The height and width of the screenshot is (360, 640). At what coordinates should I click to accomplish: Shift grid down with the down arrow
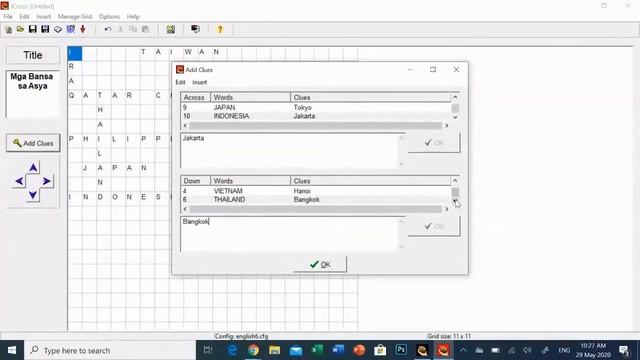[x=33, y=195]
